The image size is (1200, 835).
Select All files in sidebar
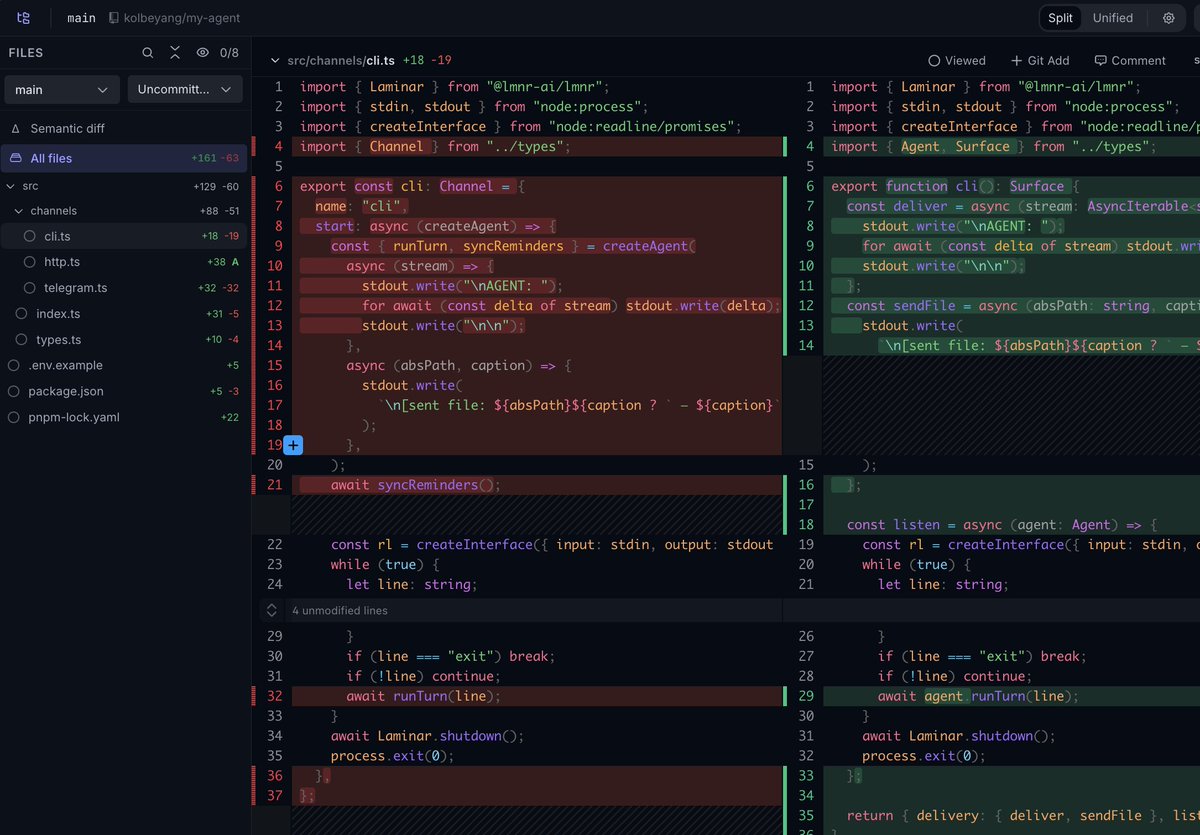124,158
